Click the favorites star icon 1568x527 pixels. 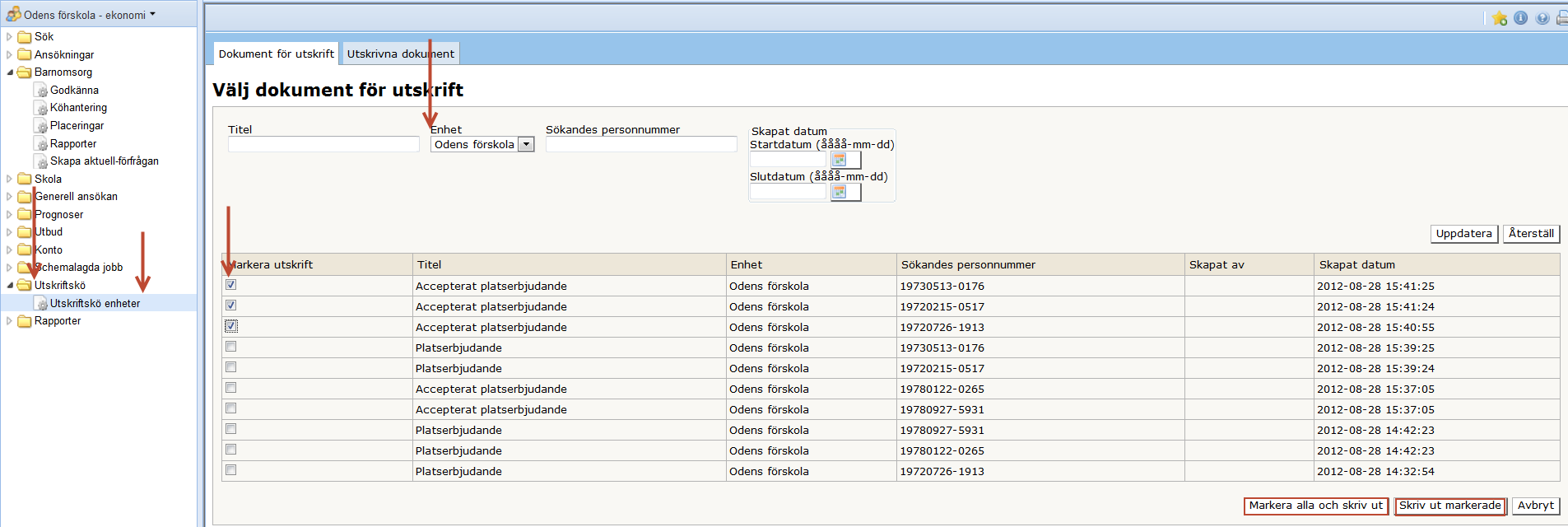coord(1499,18)
